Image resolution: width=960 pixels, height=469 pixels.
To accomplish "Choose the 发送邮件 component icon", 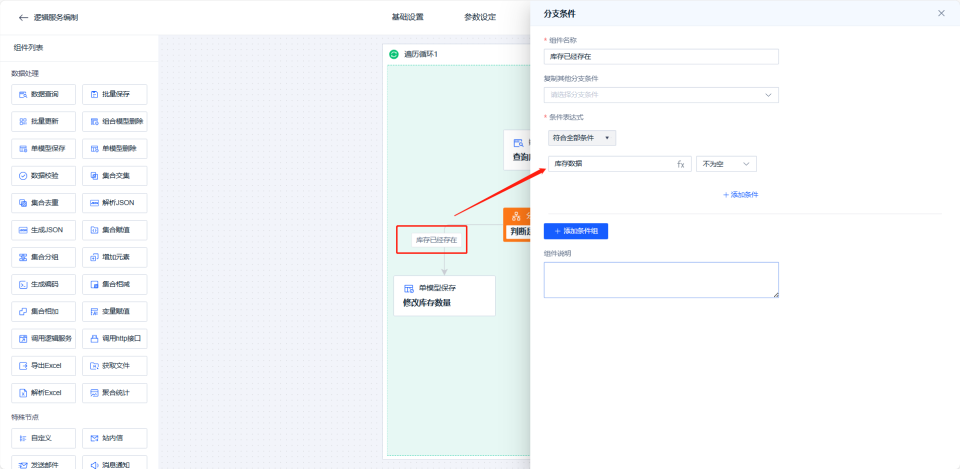I will pos(23,465).
